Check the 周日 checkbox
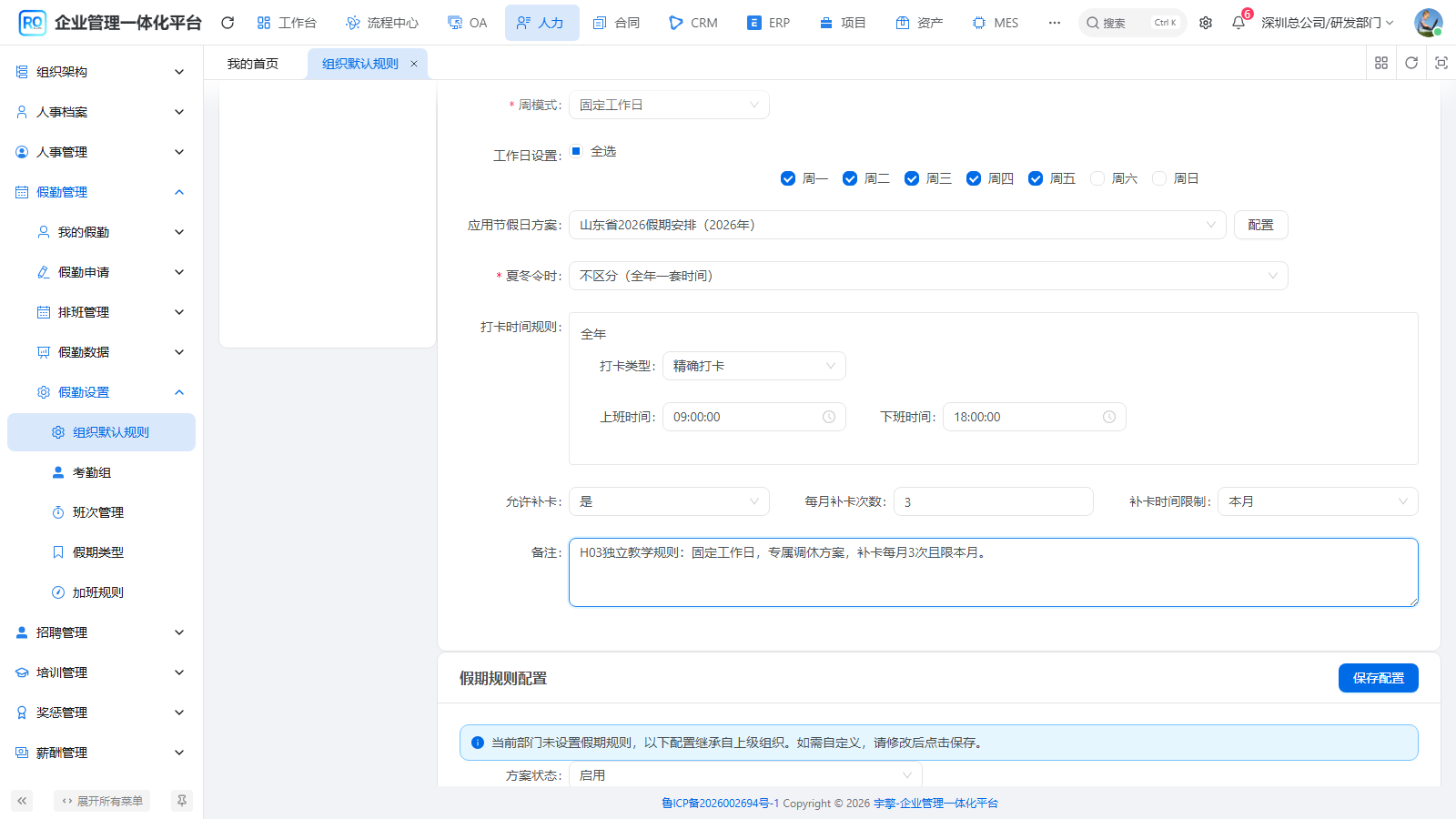This screenshot has width=1456, height=819. coord(1159,178)
